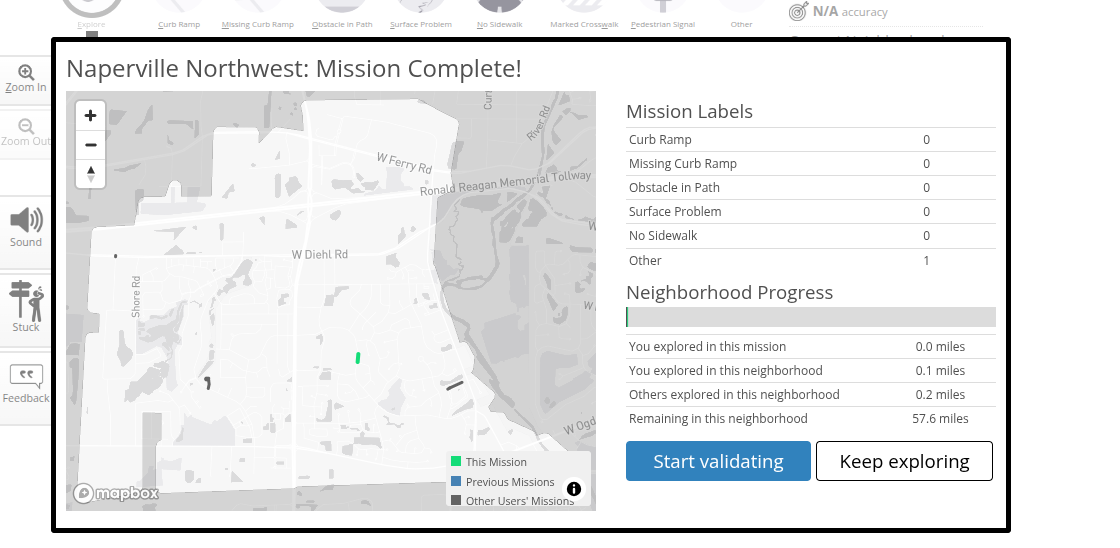The height and width of the screenshot is (548, 1120).
Task: Click the Other row in Mission Labels
Action: (x=810, y=260)
